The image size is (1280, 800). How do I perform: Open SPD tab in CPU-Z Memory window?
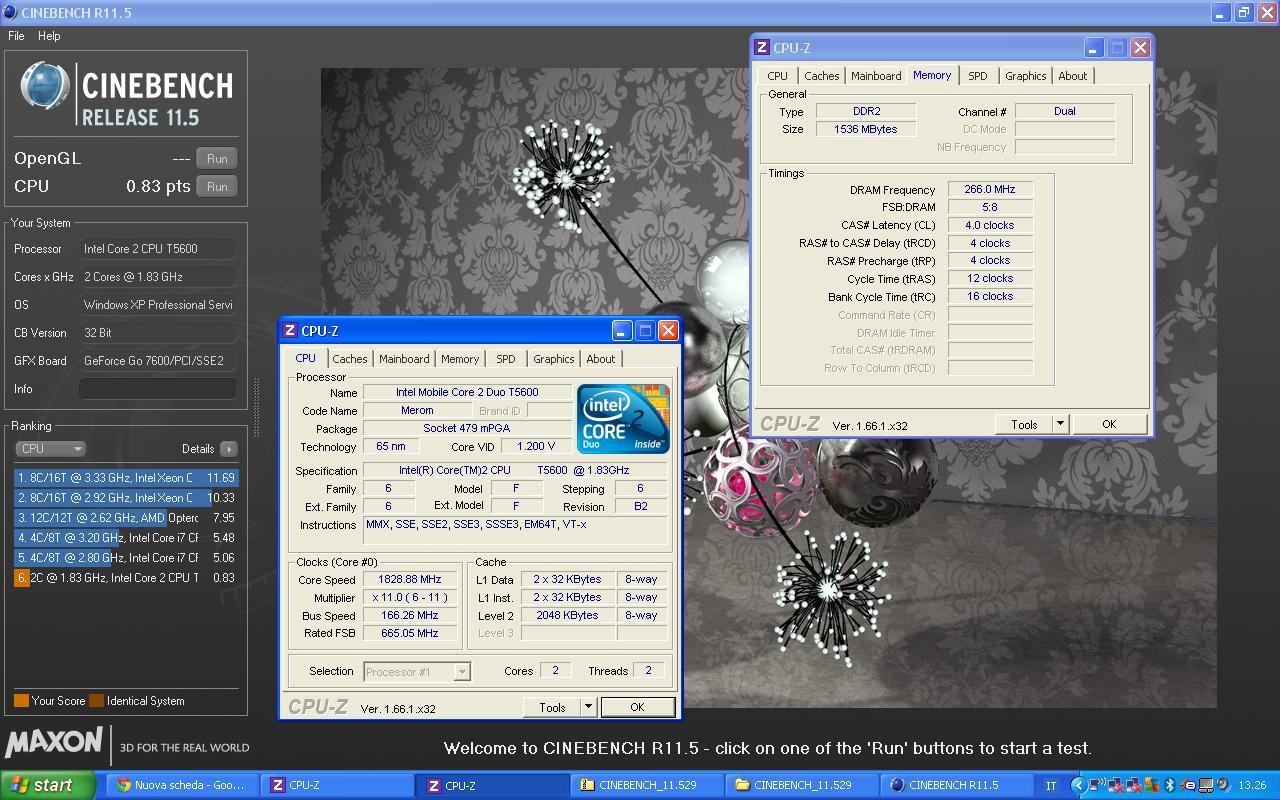coord(978,76)
